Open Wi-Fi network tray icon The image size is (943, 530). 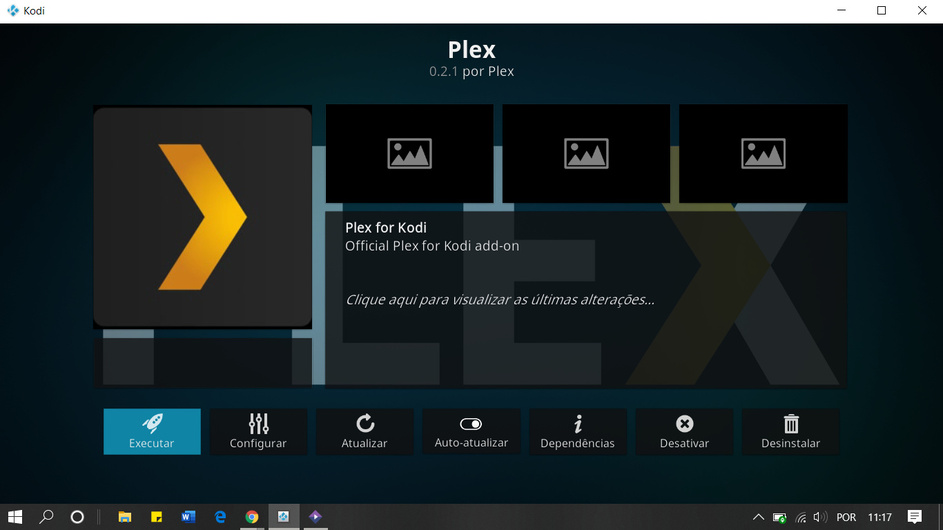click(x=800, y=517)
